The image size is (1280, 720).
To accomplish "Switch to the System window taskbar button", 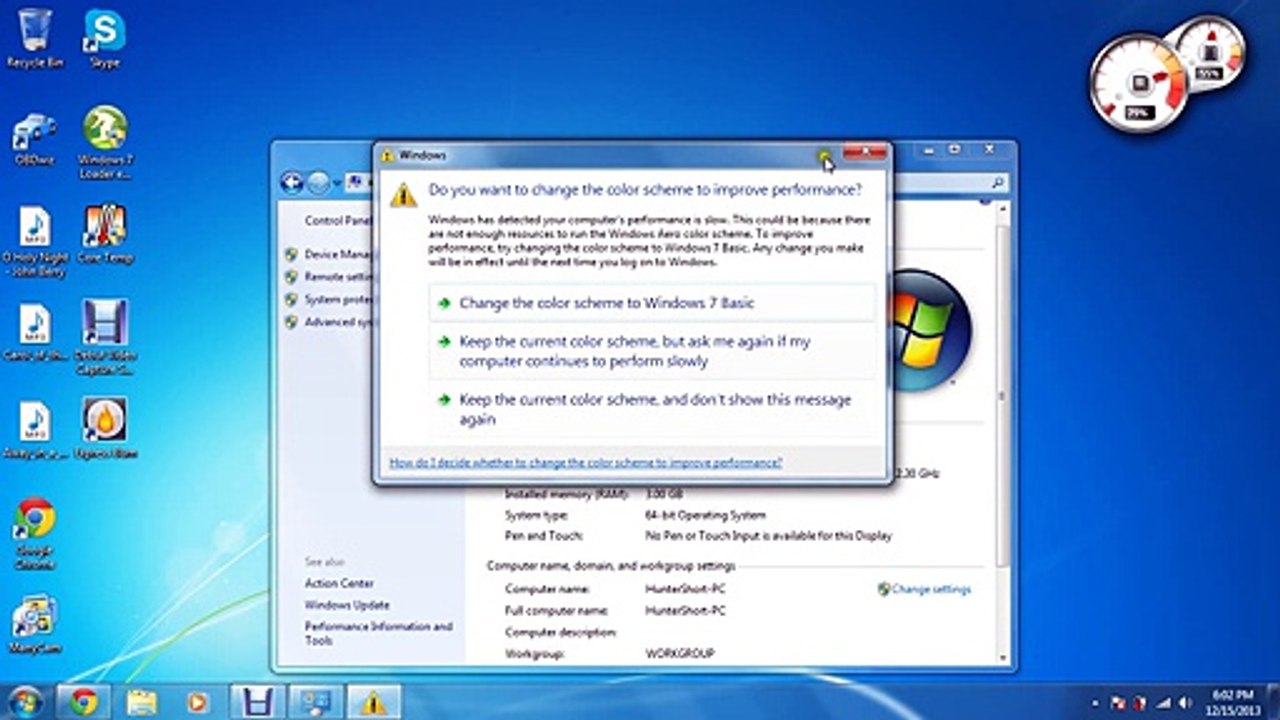I will (316, 702).
